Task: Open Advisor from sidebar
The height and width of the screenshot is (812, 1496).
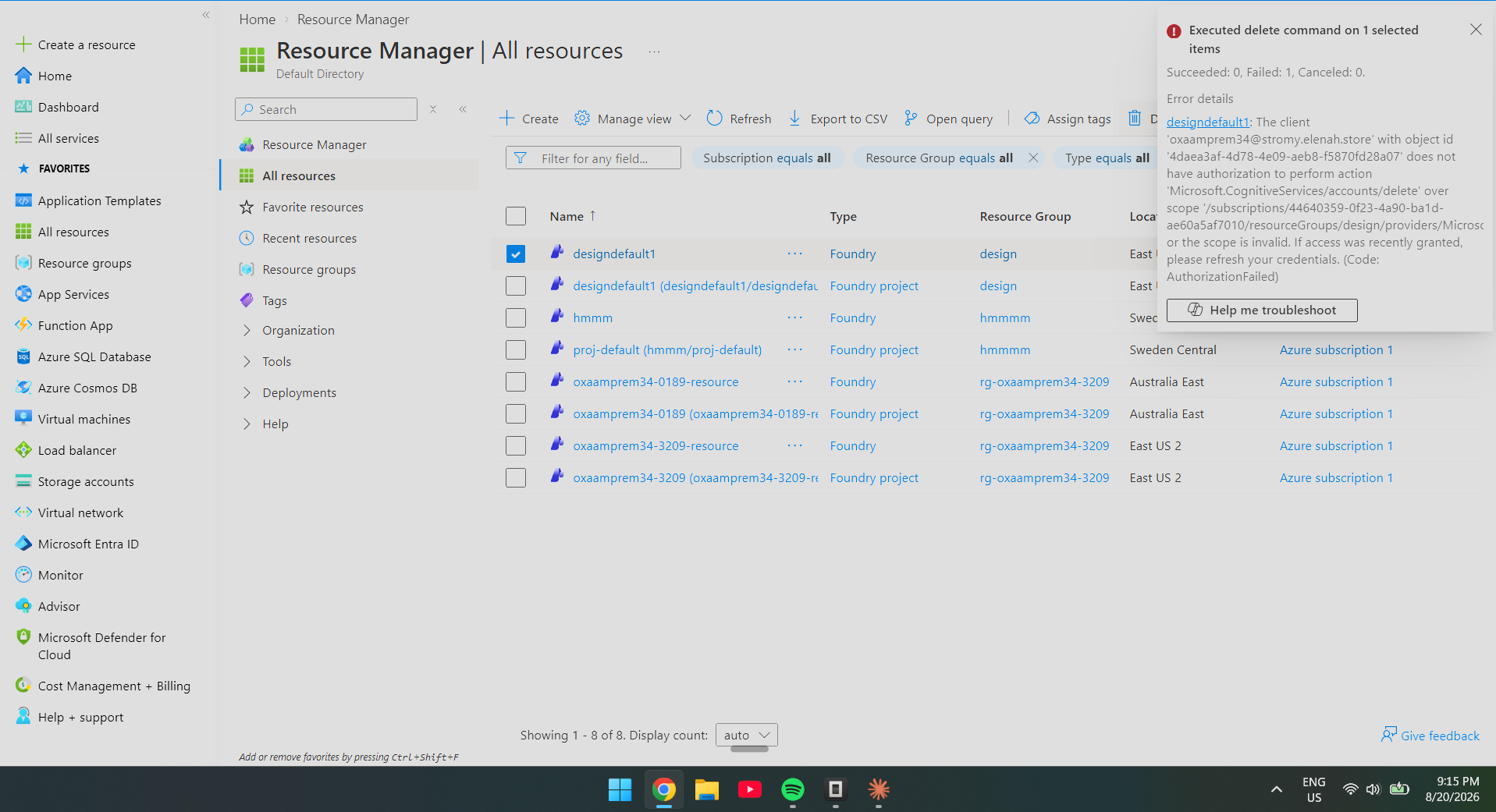Action: point(59,606)
